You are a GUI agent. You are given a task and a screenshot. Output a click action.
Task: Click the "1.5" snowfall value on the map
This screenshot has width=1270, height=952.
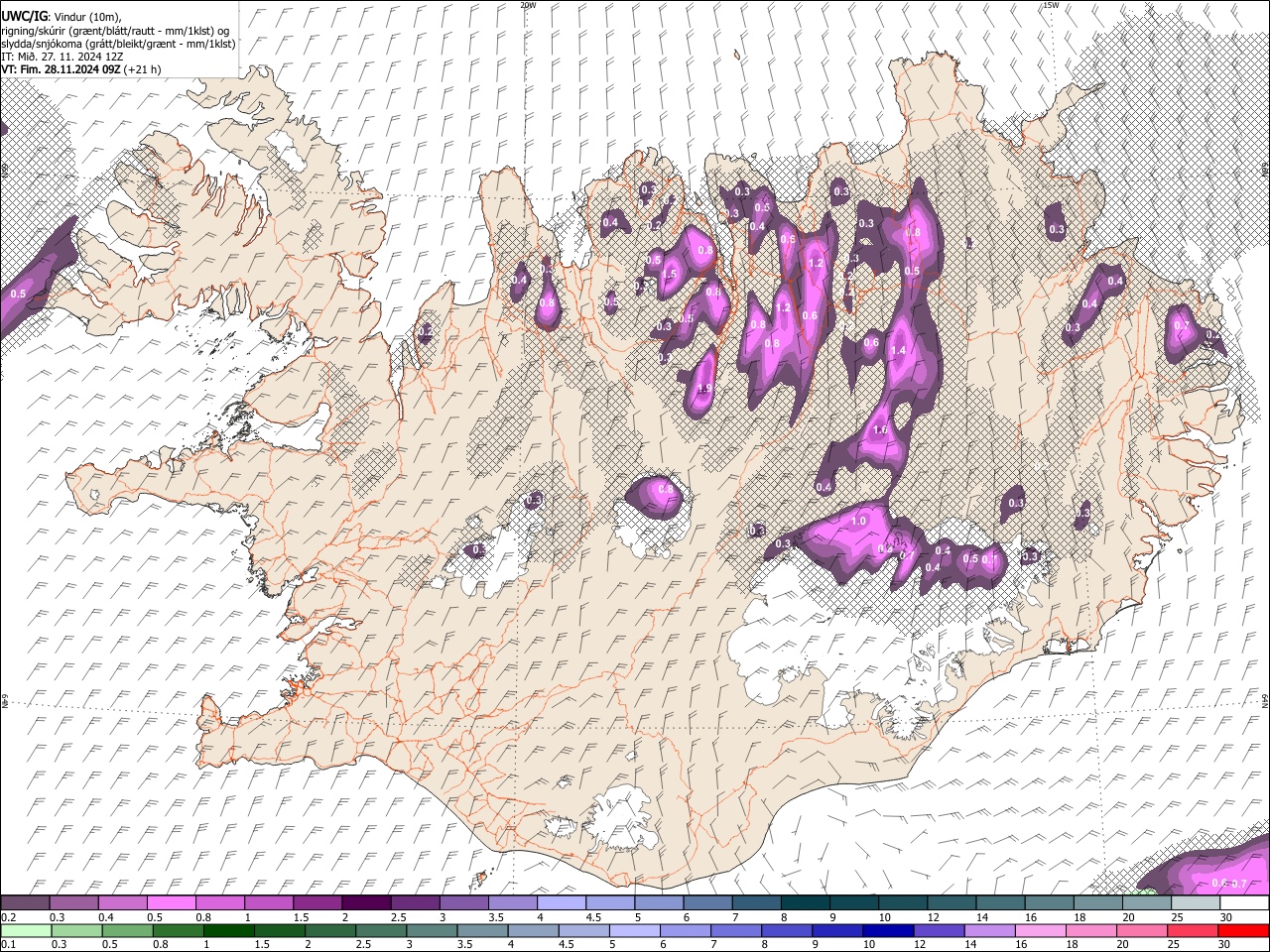(669, 275)
